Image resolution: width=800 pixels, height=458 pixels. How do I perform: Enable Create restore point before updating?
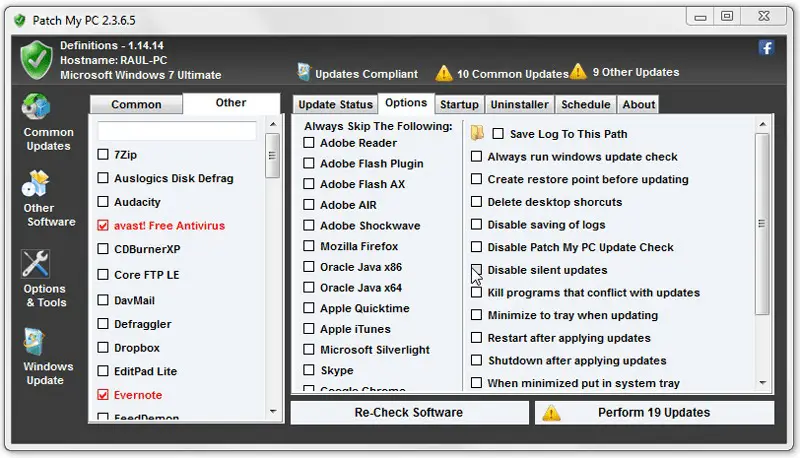click(476, 179)
